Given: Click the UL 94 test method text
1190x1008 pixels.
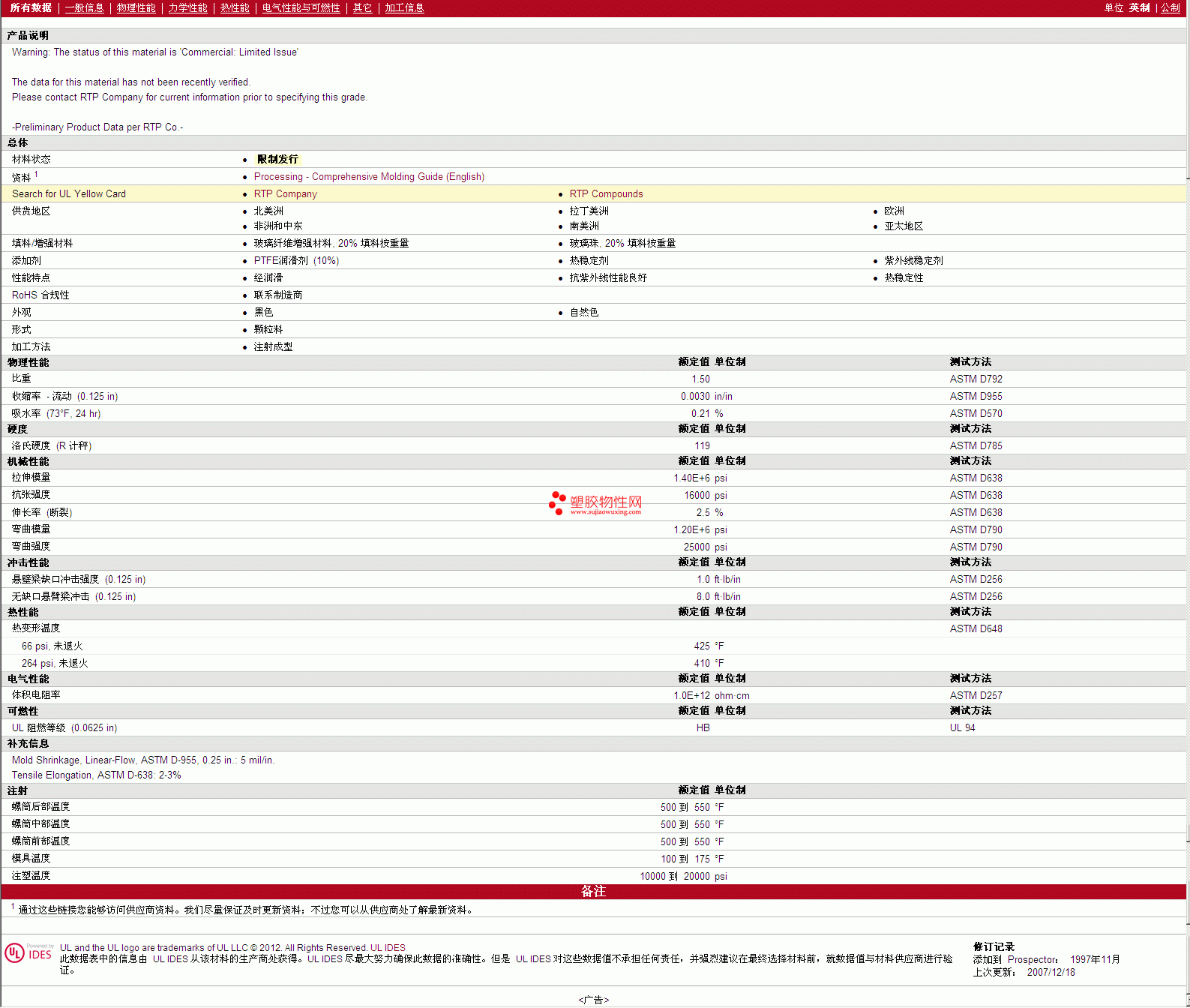Looking at the screenshot, I should [962, 728].
